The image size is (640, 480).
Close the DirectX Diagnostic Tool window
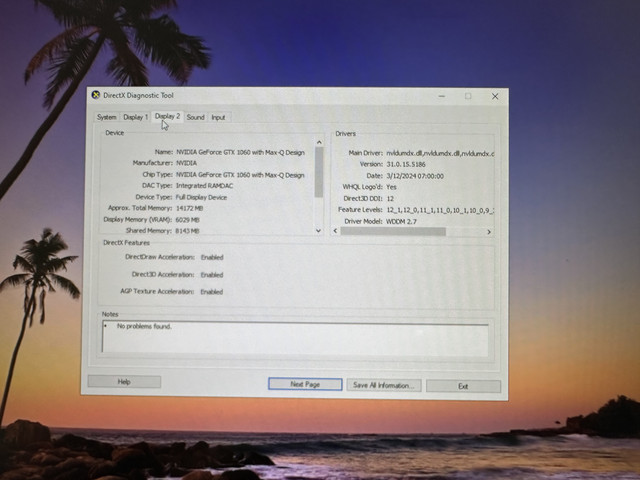coord(495,96)
